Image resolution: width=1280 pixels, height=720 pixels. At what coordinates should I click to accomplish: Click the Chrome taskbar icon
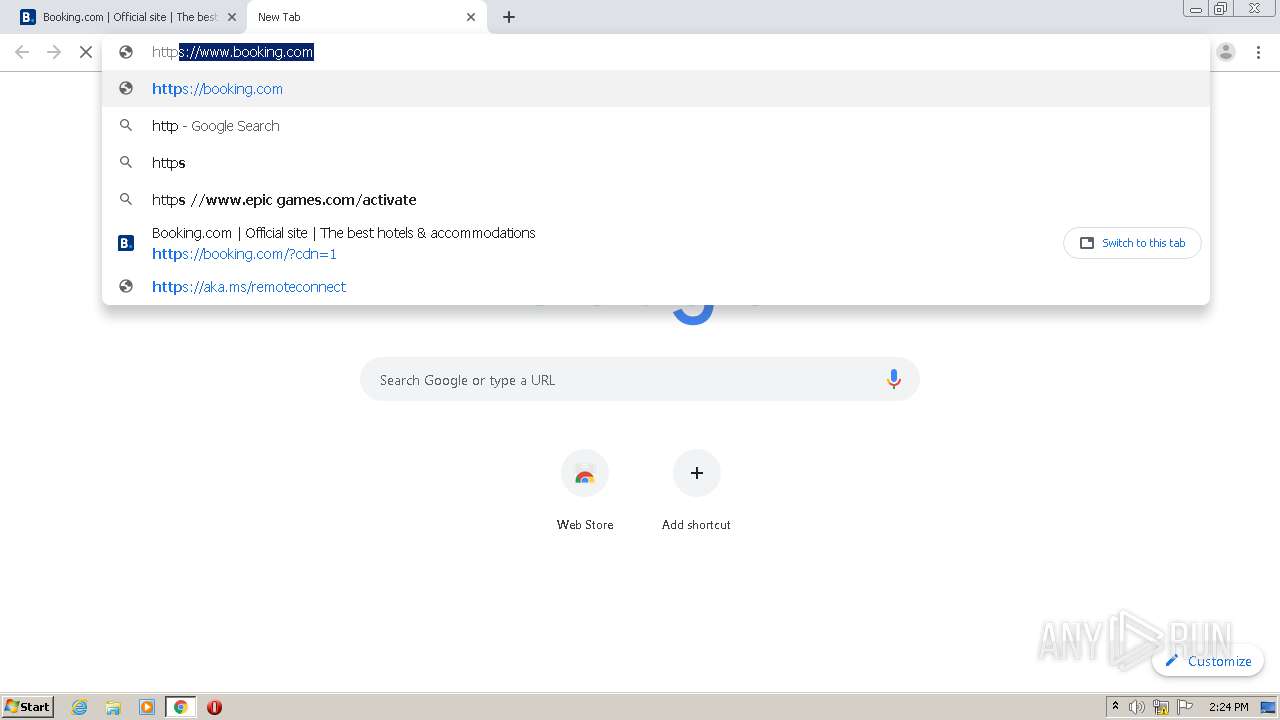point(181,707)
